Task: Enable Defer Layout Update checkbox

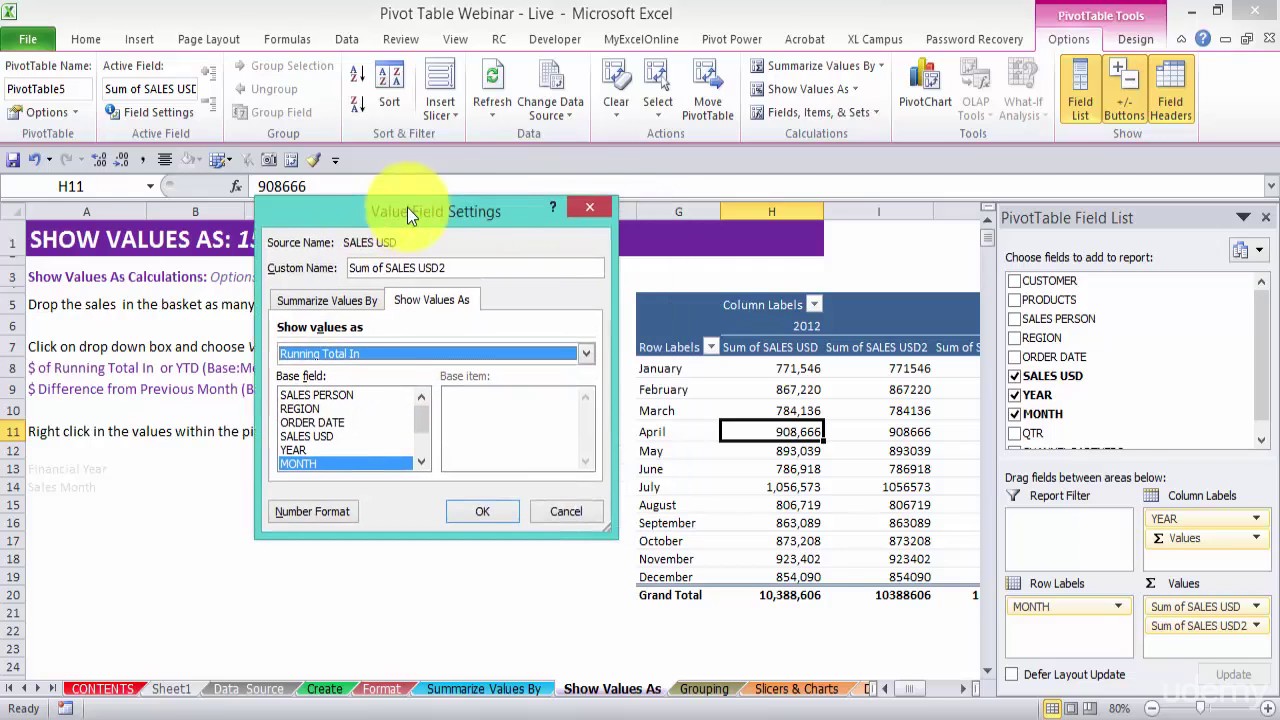Action: coord(1012,674)
